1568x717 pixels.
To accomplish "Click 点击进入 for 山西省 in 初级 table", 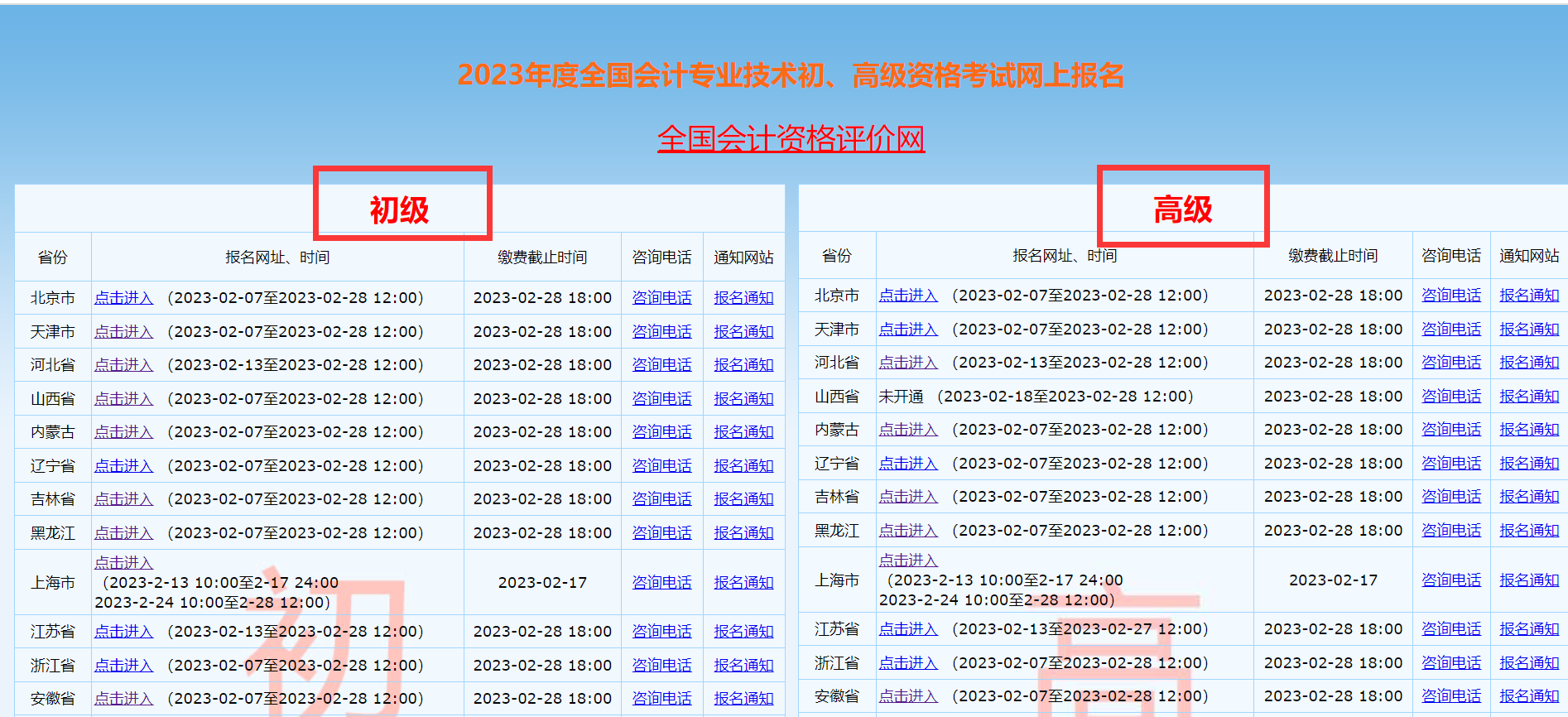I will click(123, 399).
